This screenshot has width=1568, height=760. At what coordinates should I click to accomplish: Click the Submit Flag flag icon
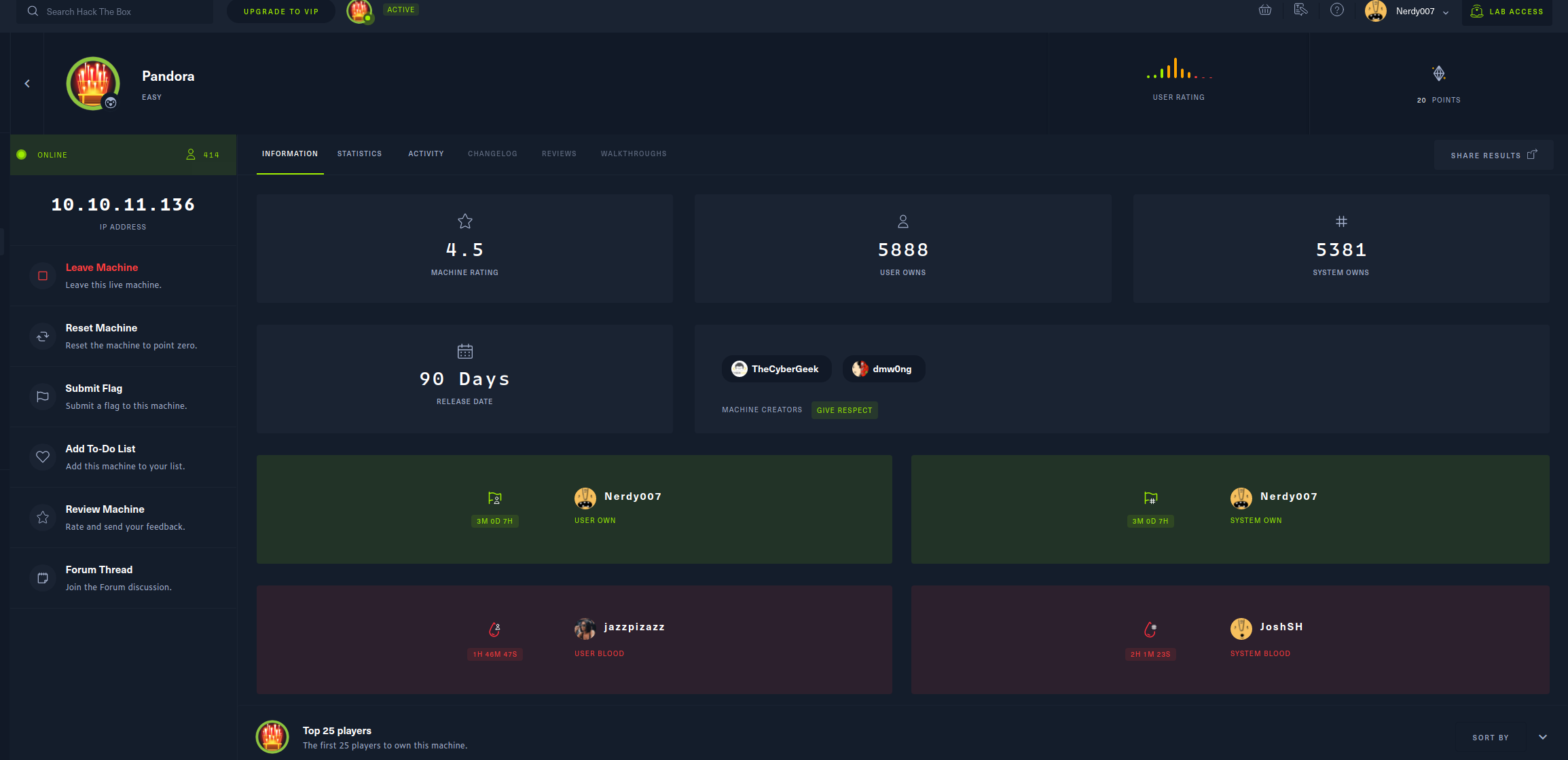pyautogui.click(x=43, y=397)
